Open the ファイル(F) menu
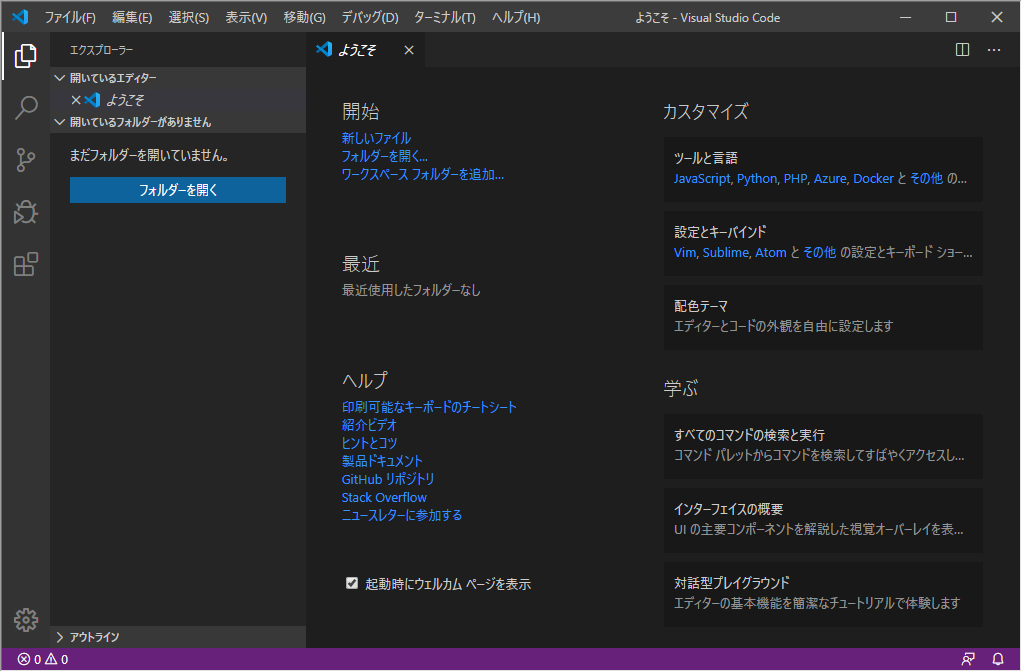This screenshot has height=672, width=1022. [x=70, y=18]
